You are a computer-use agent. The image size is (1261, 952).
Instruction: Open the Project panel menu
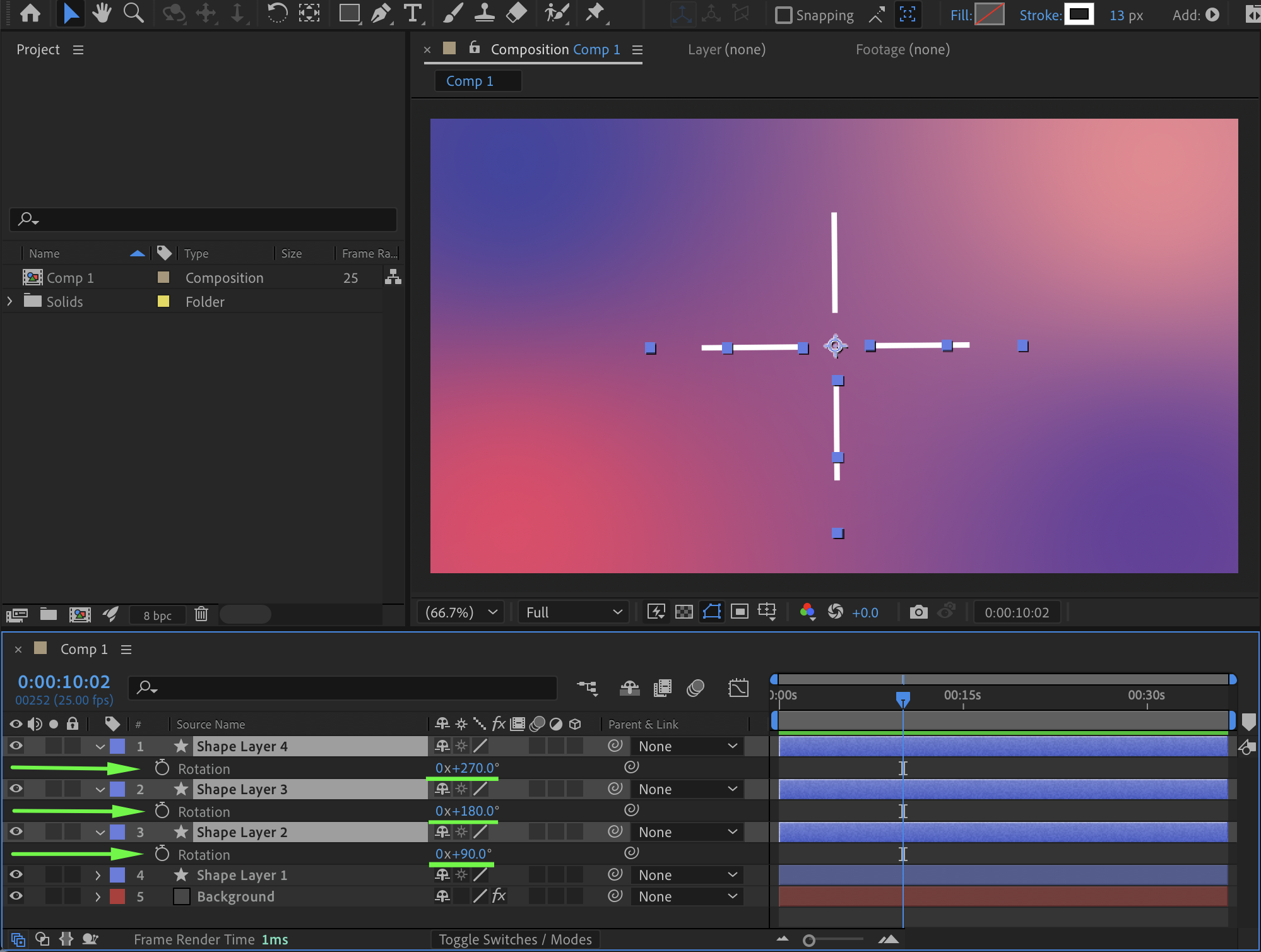coord(78,50)
